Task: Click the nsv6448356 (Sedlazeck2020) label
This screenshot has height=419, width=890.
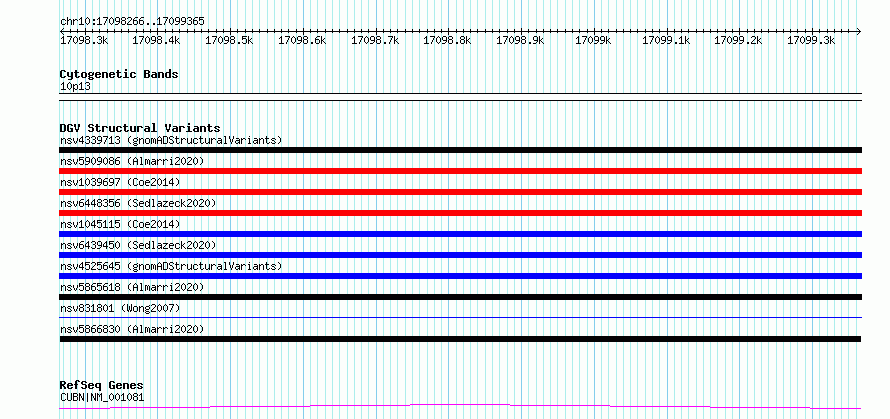Action: (138, 203)
